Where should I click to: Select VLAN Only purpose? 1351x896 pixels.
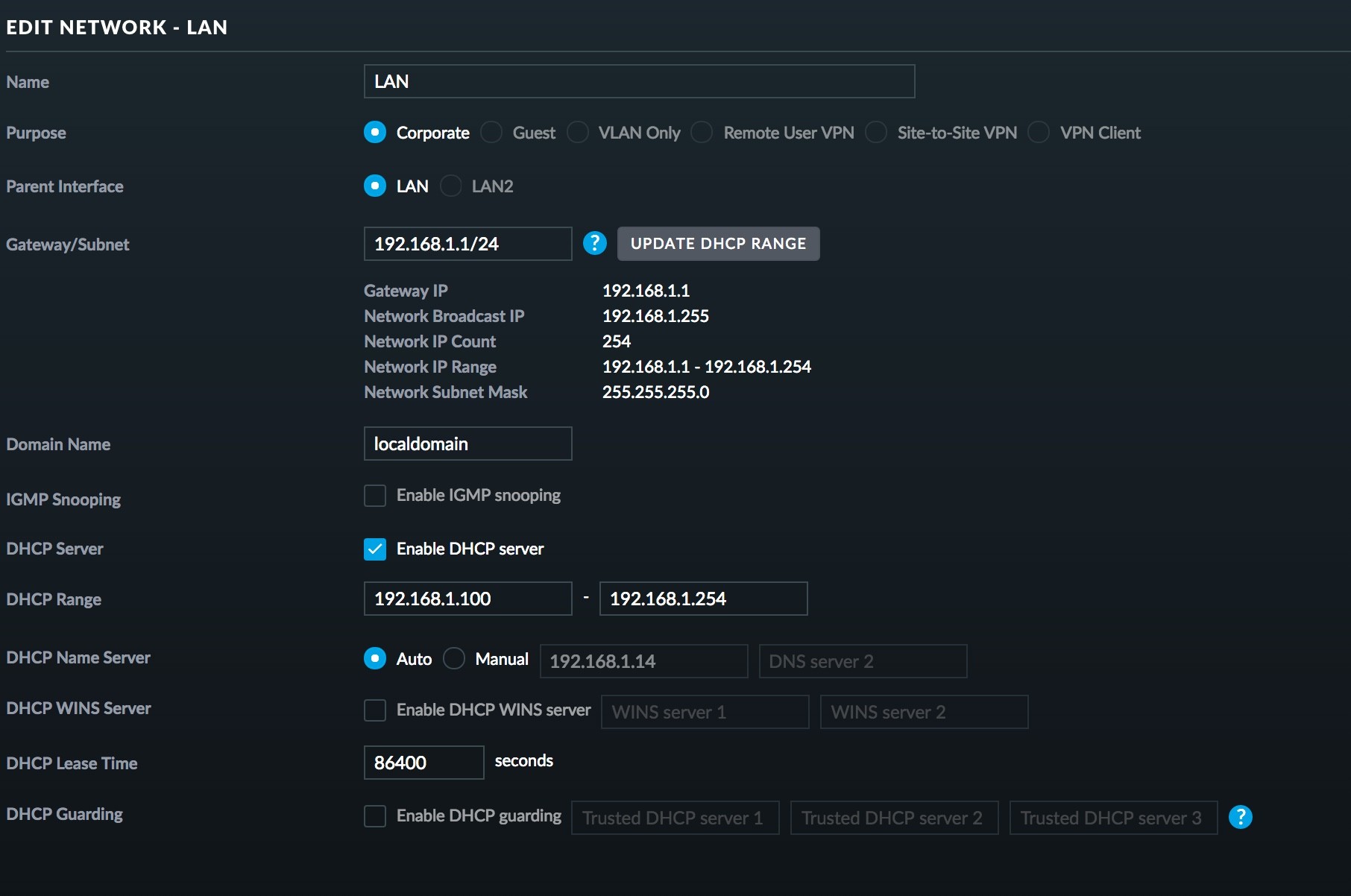[x=578, y=133]
